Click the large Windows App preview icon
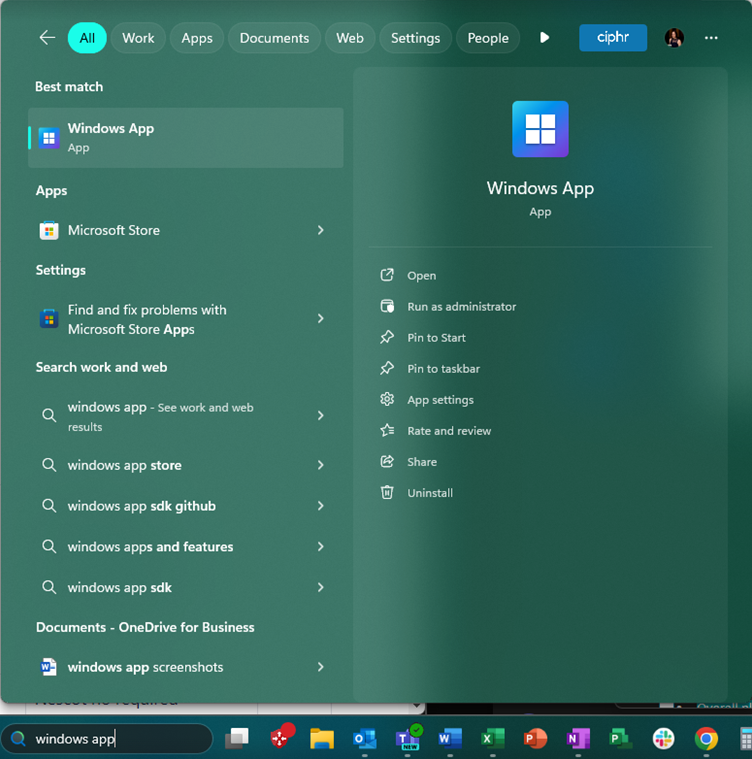Image resolution: width=752 pixels, height=759 pixels. (x=540, y=129)
